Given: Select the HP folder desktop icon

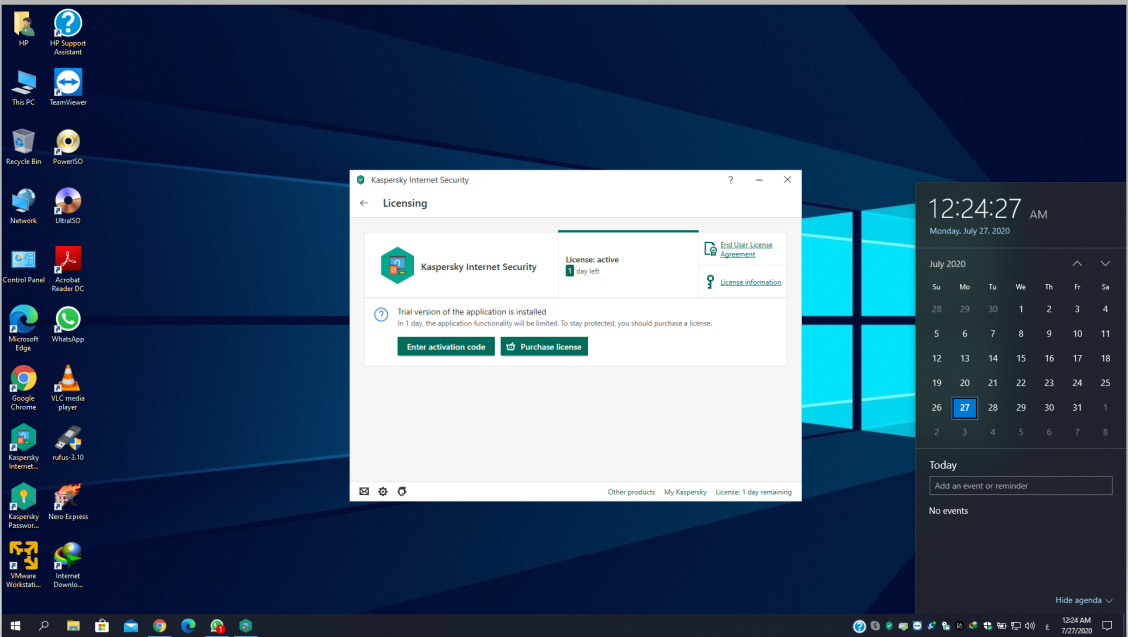Looking at the screenshot, I should [24, 28].
